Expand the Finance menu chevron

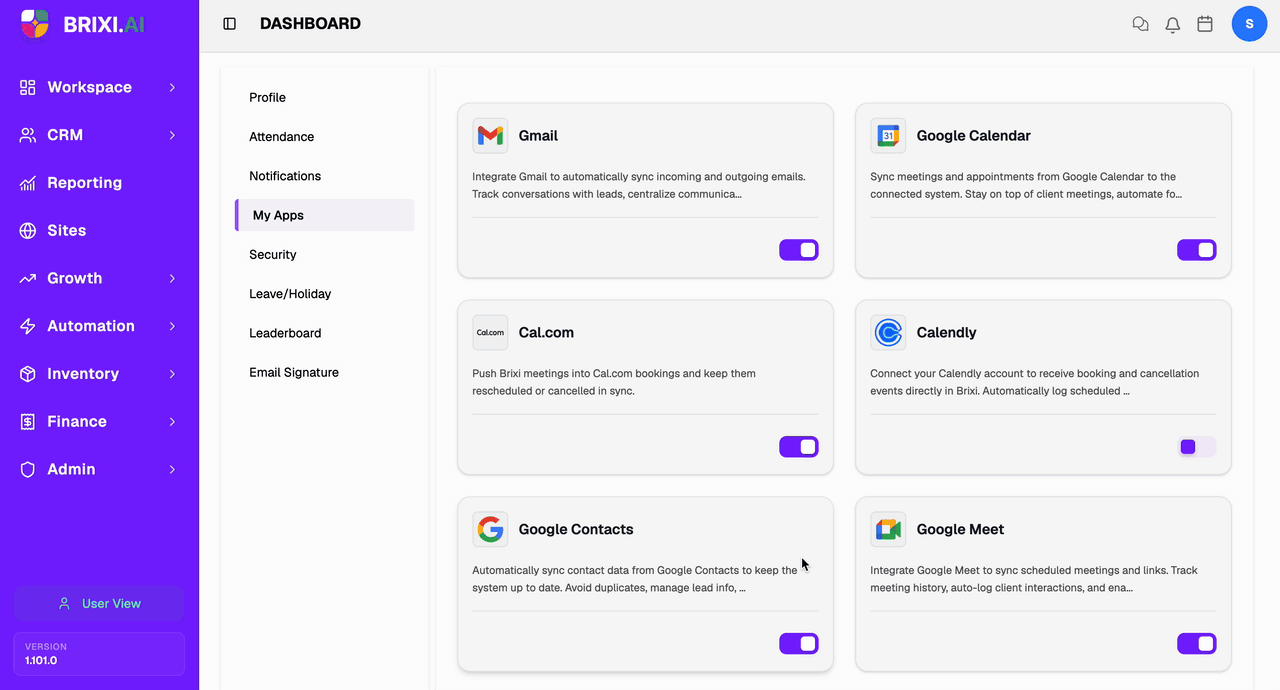point(172,422)
